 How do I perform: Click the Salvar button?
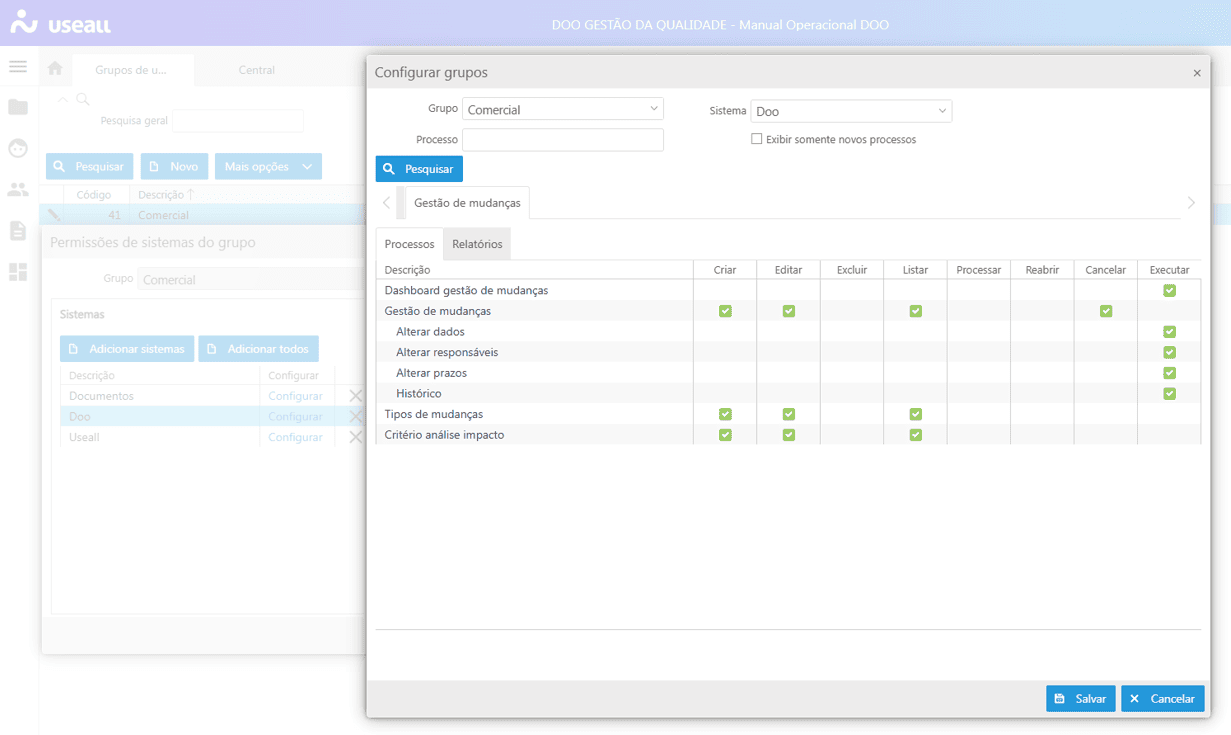click(1080, 699)
